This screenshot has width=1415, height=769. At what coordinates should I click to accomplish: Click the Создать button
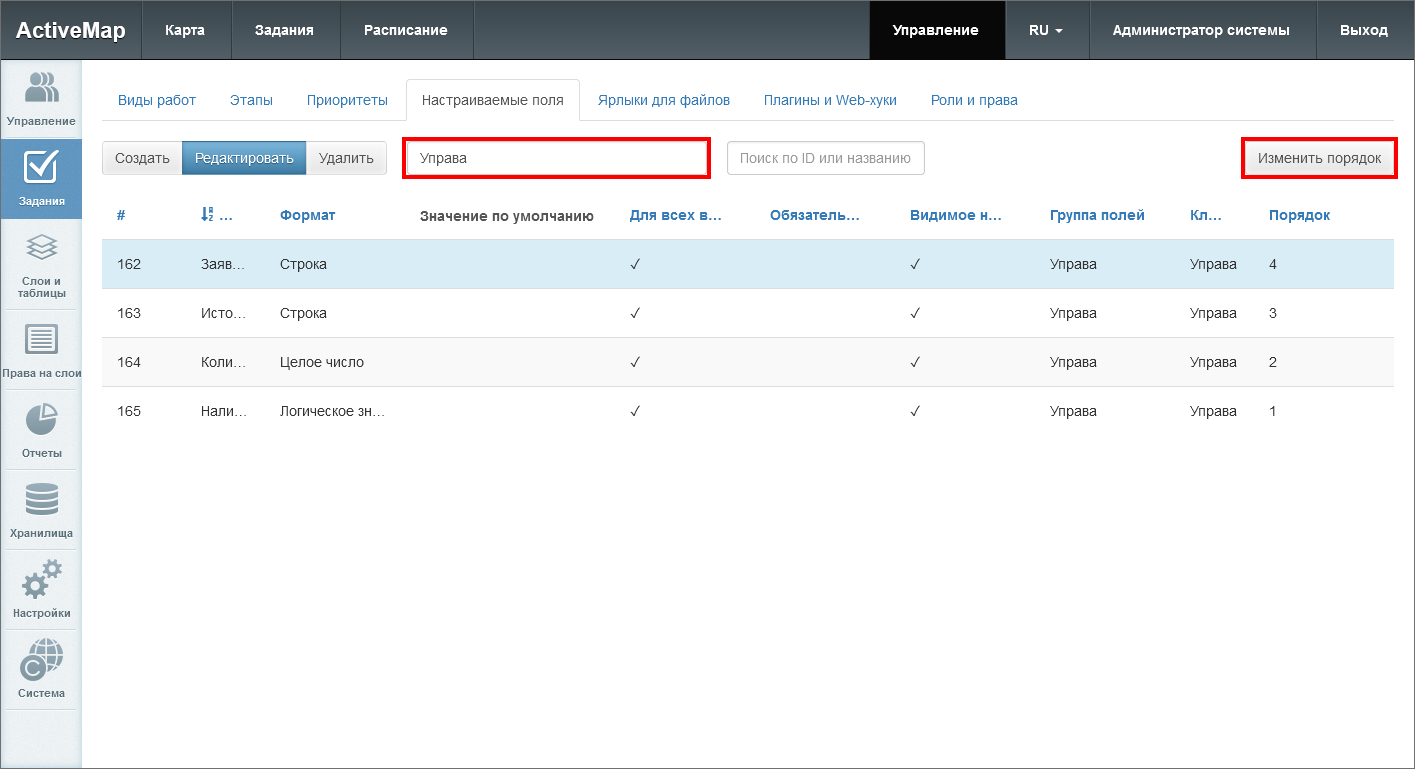click(142, 158)
